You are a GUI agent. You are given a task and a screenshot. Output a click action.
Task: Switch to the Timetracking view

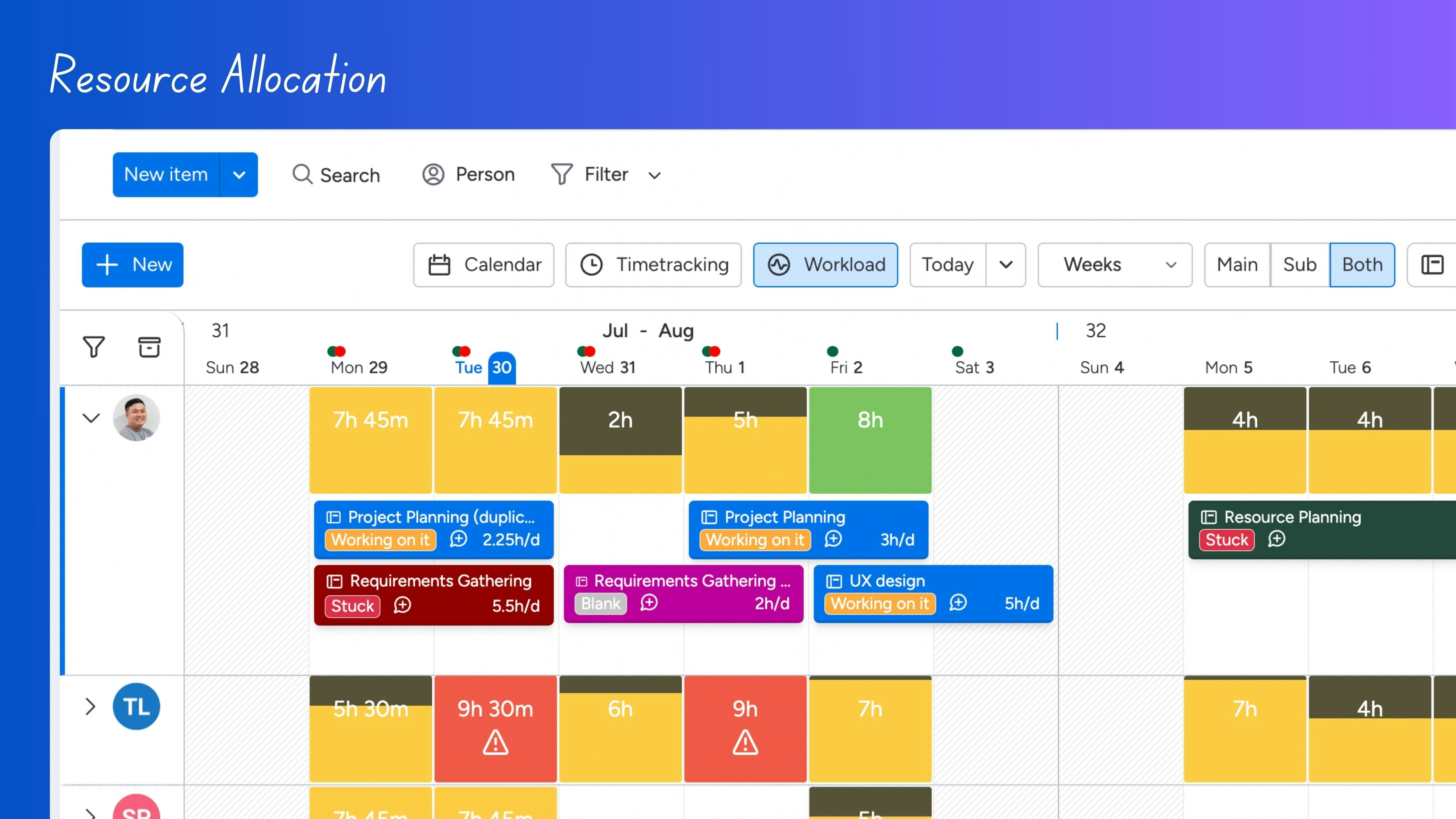click(x=653, y=265)
